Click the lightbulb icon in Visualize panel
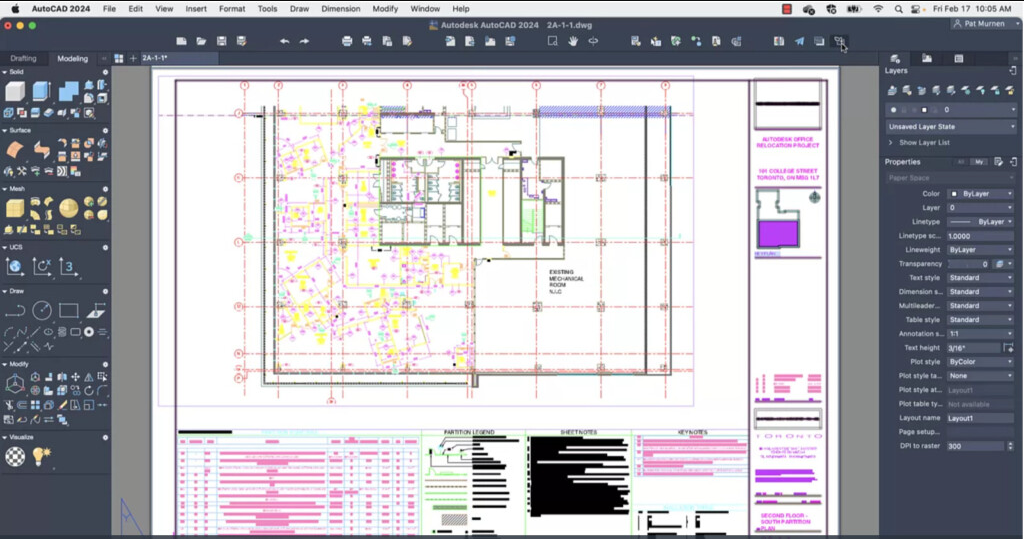This screenshot has width=1024, height=539. click(x=41, y=456)
